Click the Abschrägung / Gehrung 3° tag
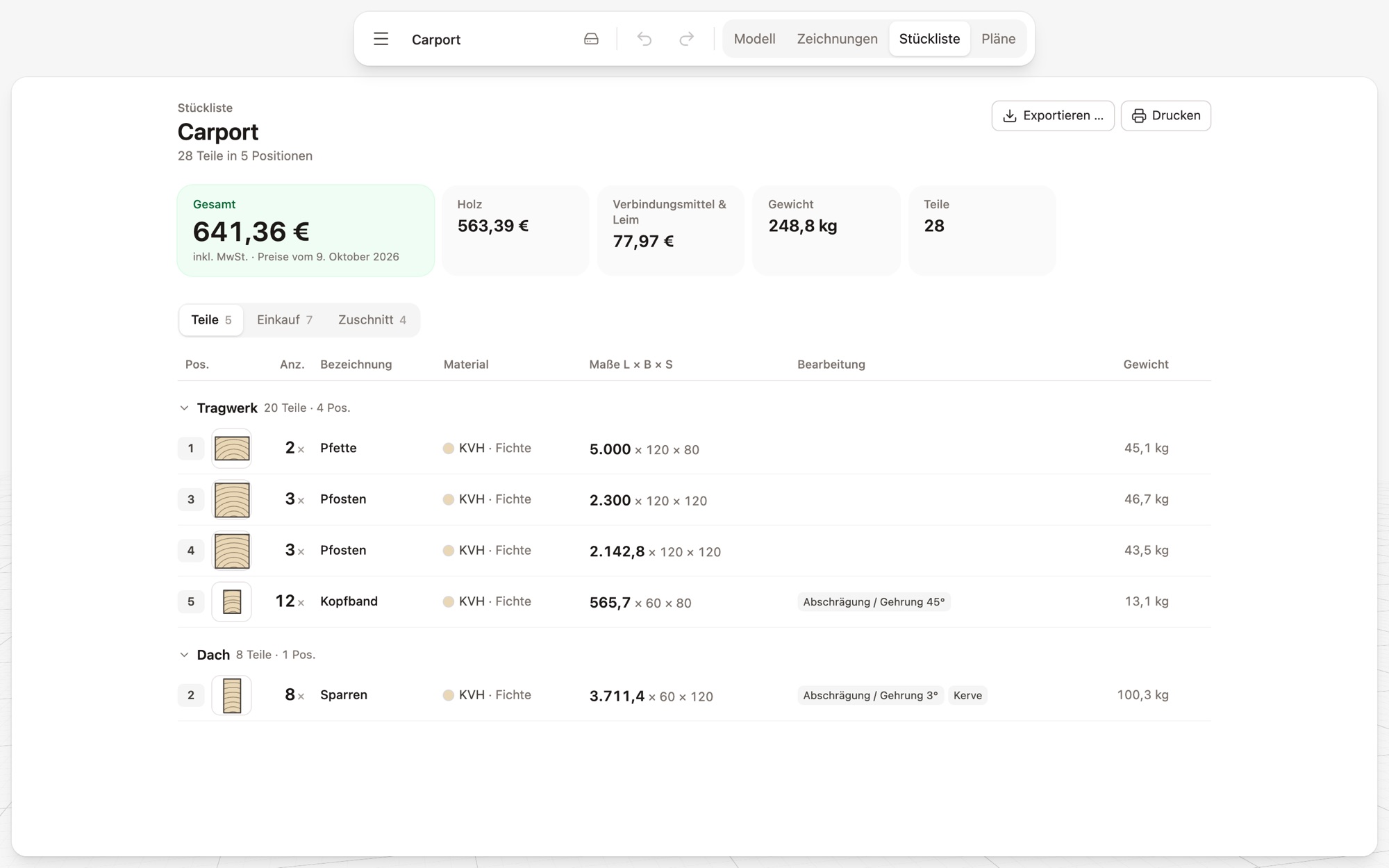1389x868 pixels. click(x=870, y=696)
